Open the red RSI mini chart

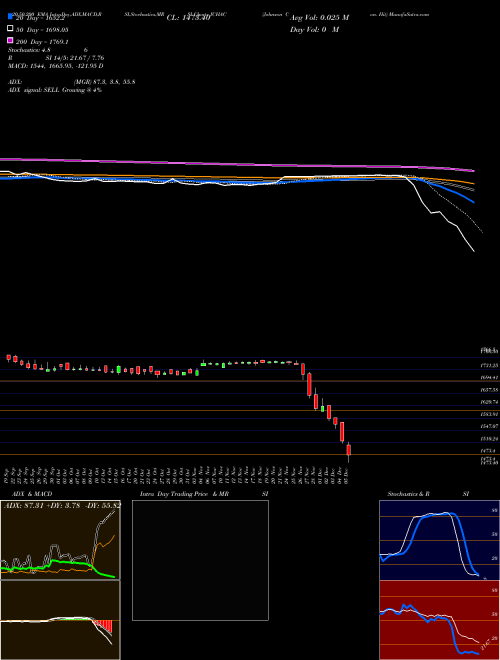[x=439, y=620]
